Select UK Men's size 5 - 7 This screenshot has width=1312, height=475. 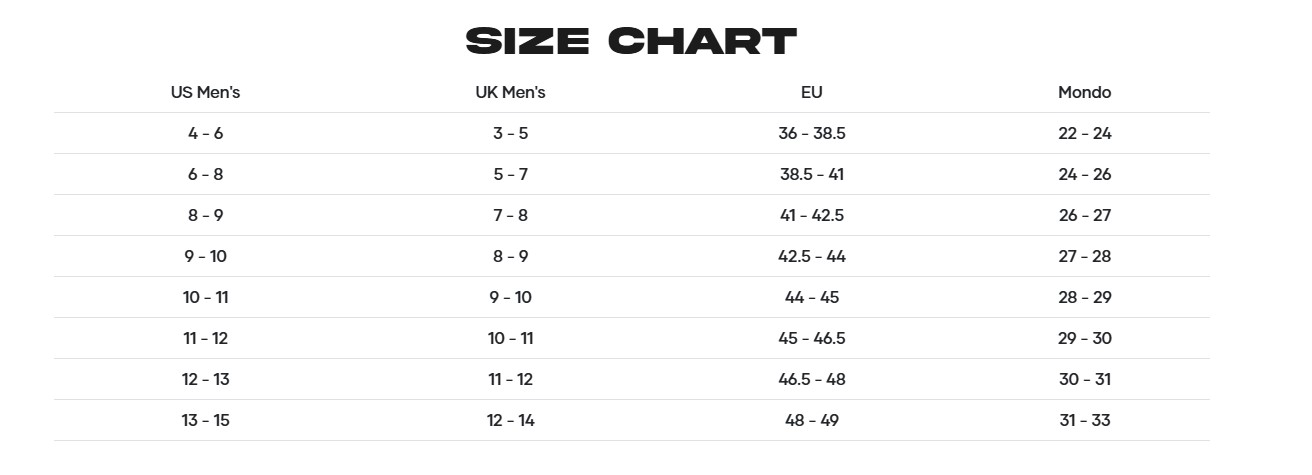[x=510, y=174]
